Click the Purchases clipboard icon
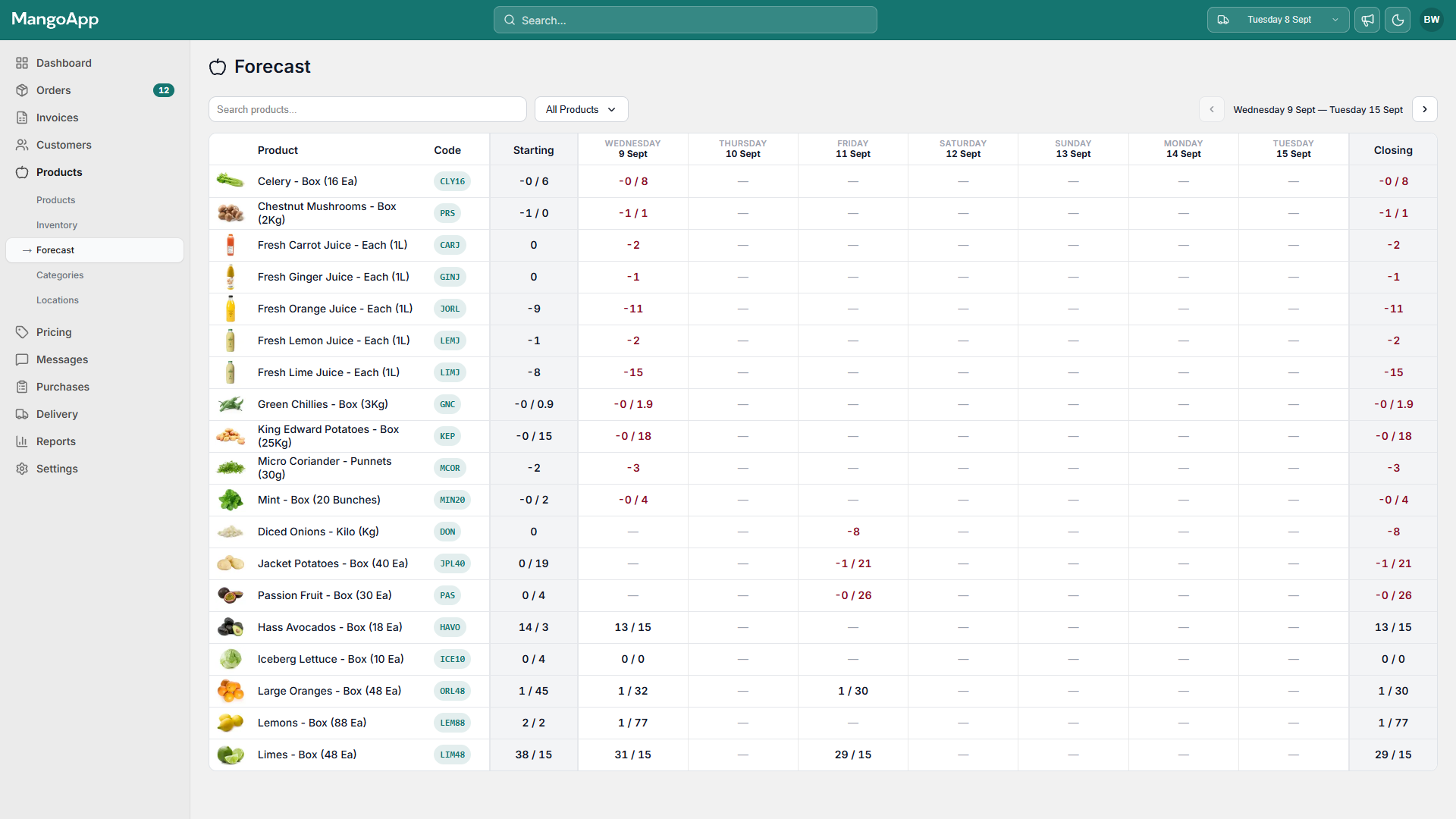This screenshot has width=1456, height=819. pyautogui.click(x=22, y=387)
